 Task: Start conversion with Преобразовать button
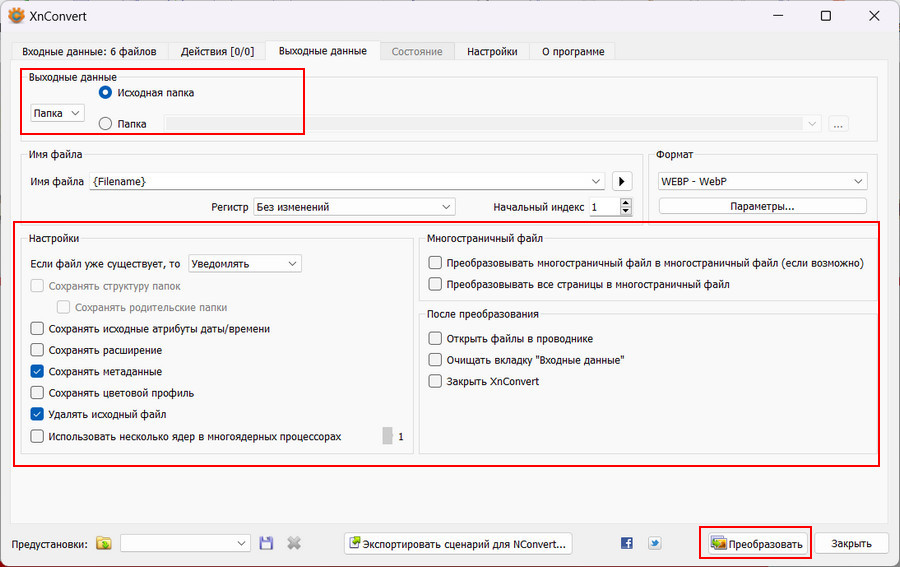[x=757, y=543]
